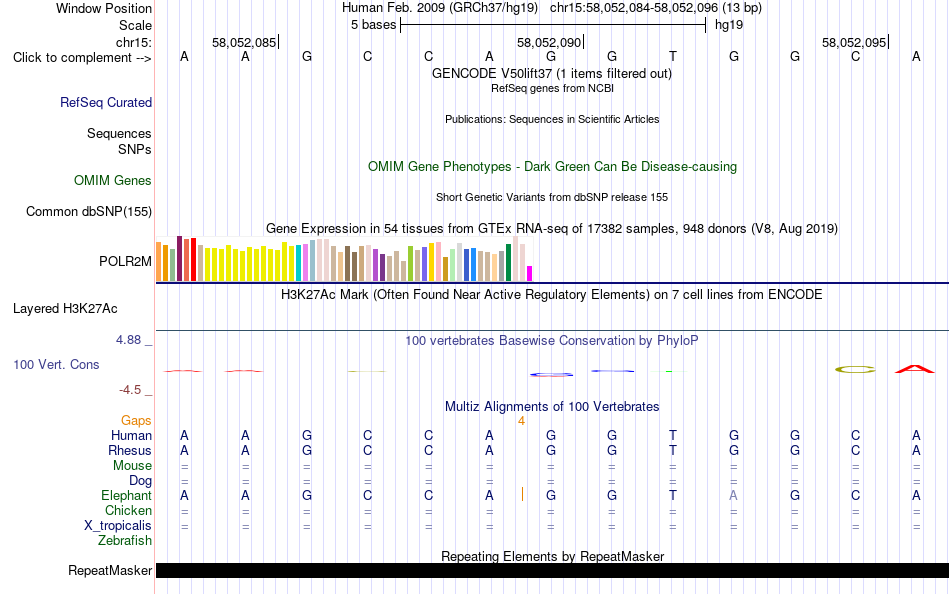Click the black RepeatMasker element bar

(553, 570)
